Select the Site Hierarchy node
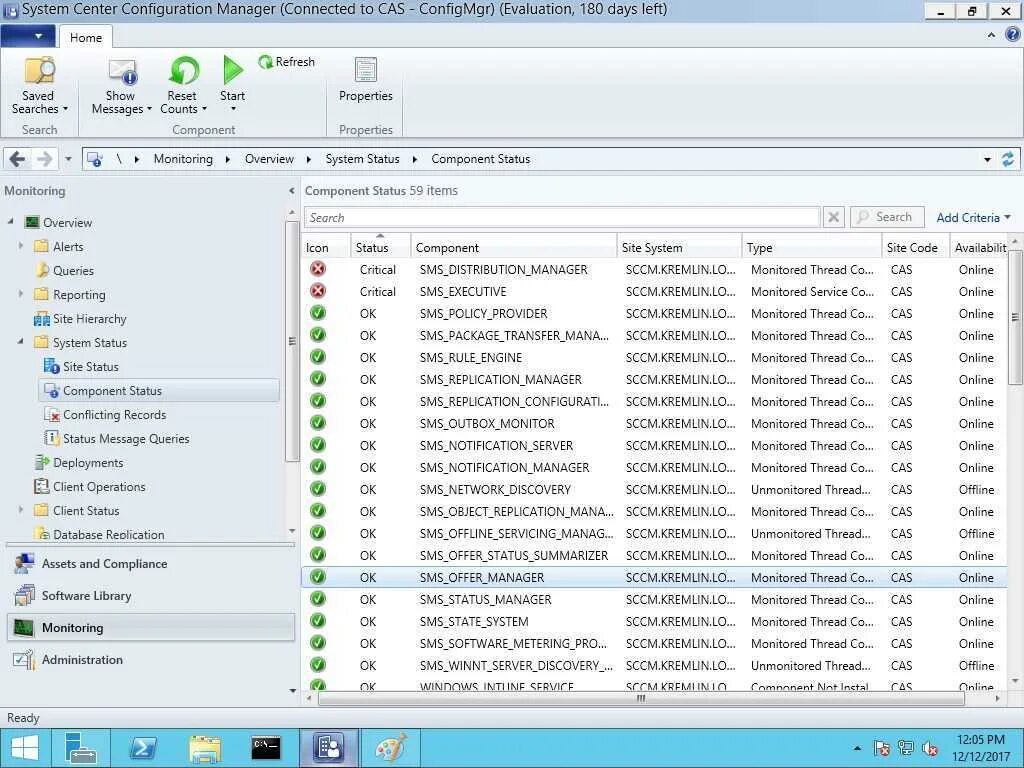This screenshot has width=1024, height=768. pos(89,319)
